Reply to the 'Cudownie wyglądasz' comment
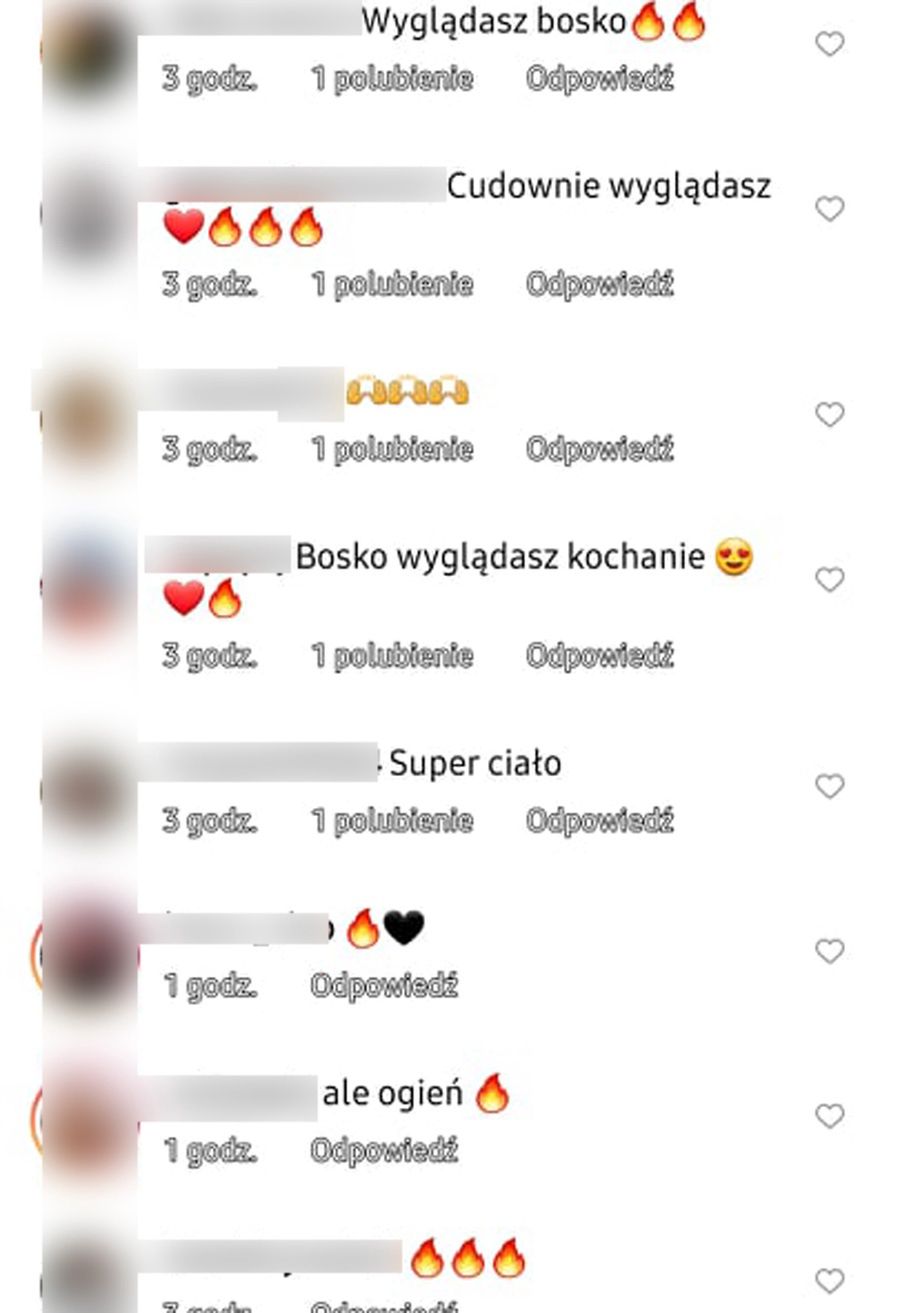The width and height of the screenshot is (900, 1313). click(x=600, y=285)
